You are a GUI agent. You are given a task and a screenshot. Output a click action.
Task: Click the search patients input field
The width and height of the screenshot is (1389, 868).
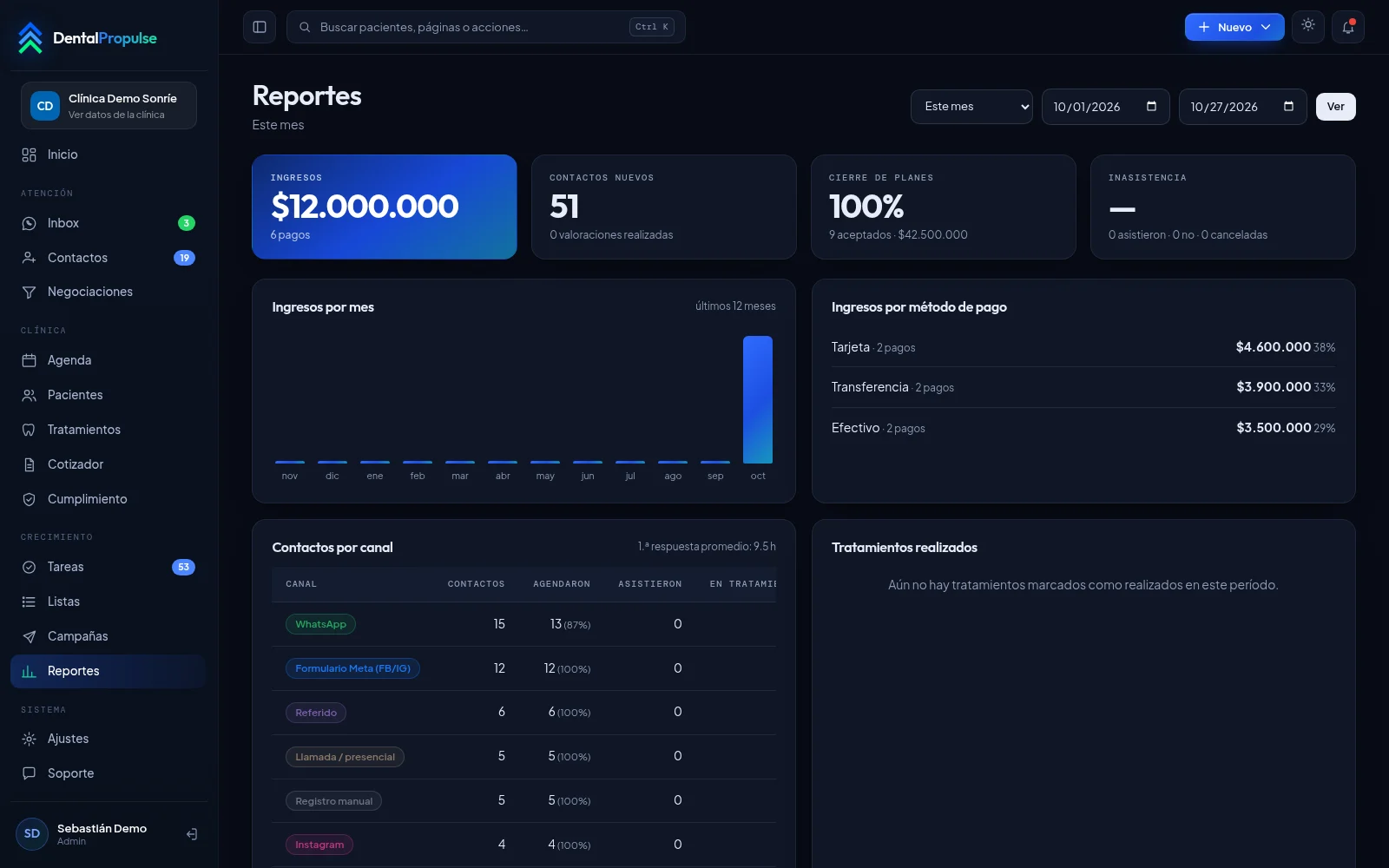(486, 27)
